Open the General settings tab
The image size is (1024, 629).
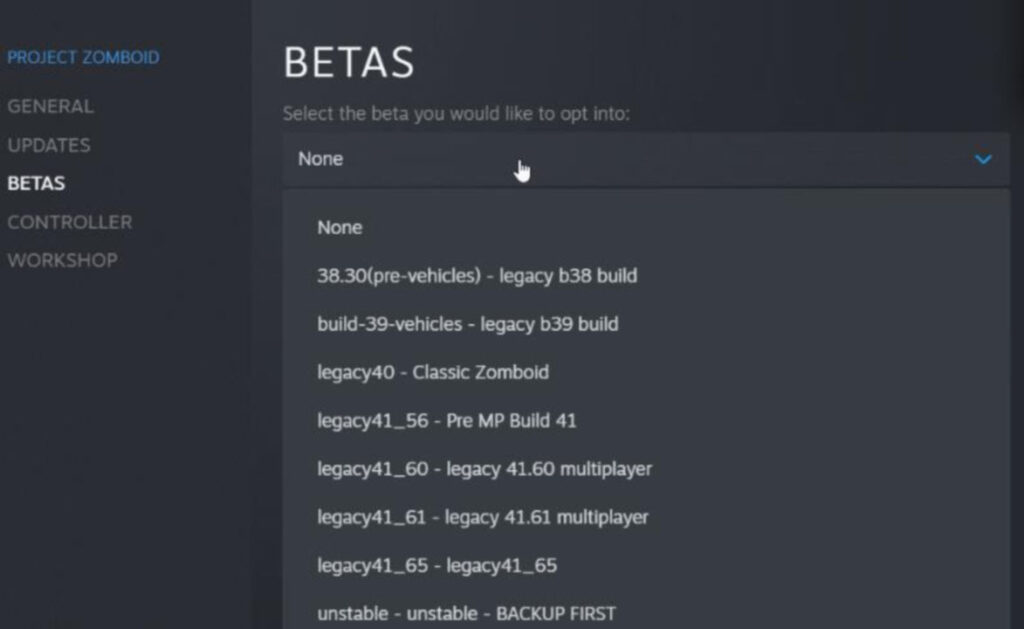pos(50,106)
